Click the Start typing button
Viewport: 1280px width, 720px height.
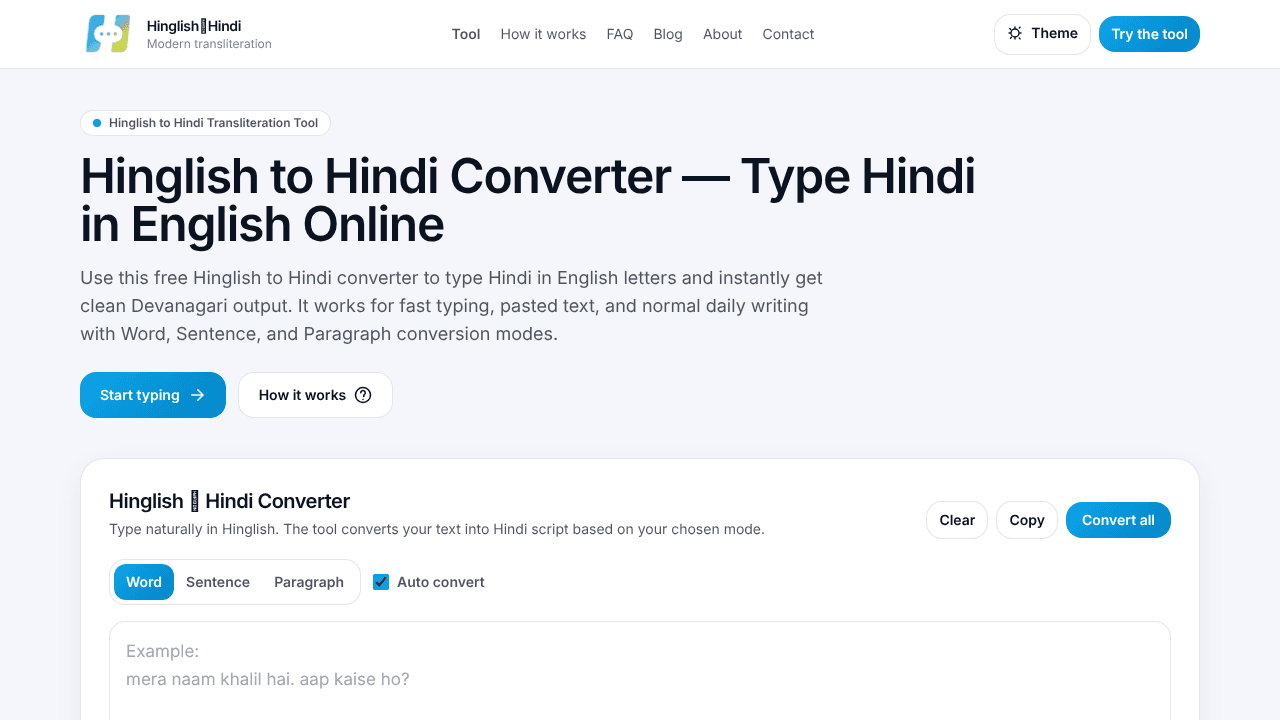(153, 395)
